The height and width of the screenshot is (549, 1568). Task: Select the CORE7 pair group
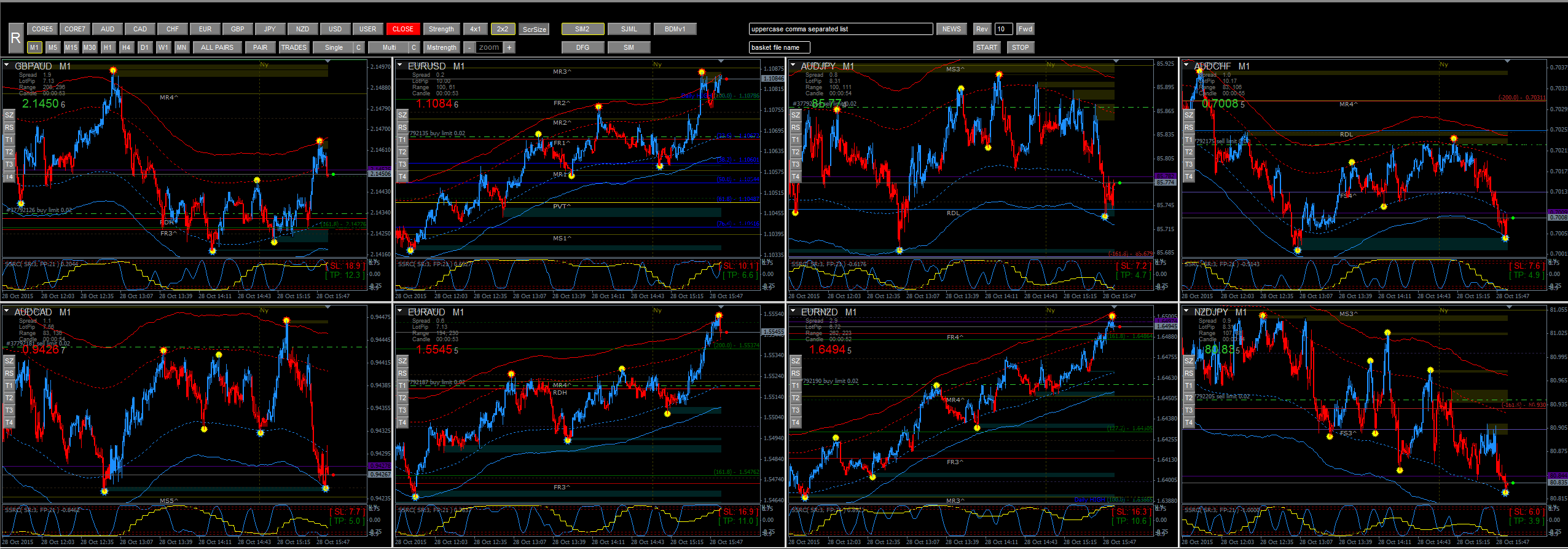pos(75,29)
